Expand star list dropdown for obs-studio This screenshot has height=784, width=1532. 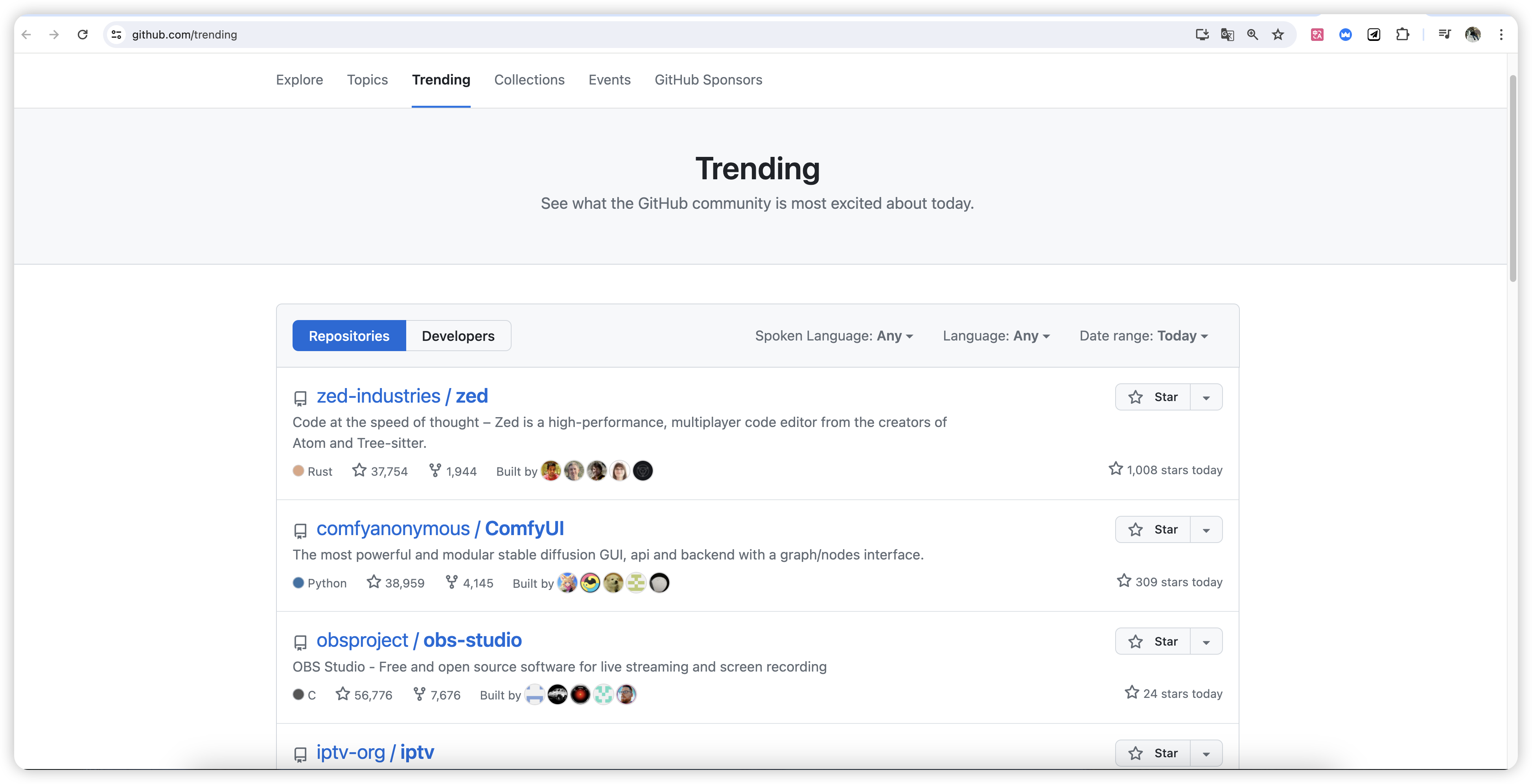point(1206,641)
